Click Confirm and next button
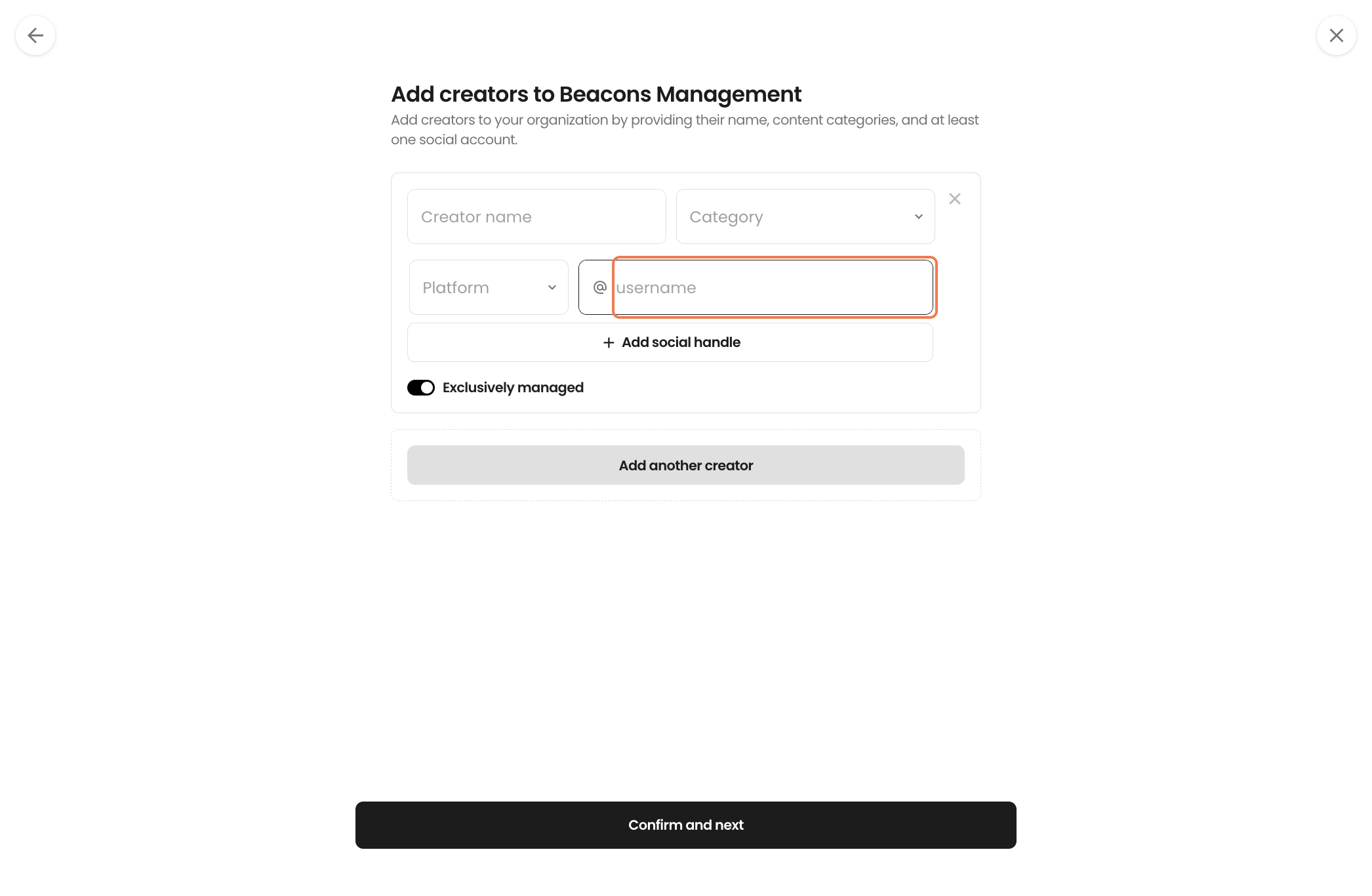The image size is (1372, 896). (x=686, y=825)
